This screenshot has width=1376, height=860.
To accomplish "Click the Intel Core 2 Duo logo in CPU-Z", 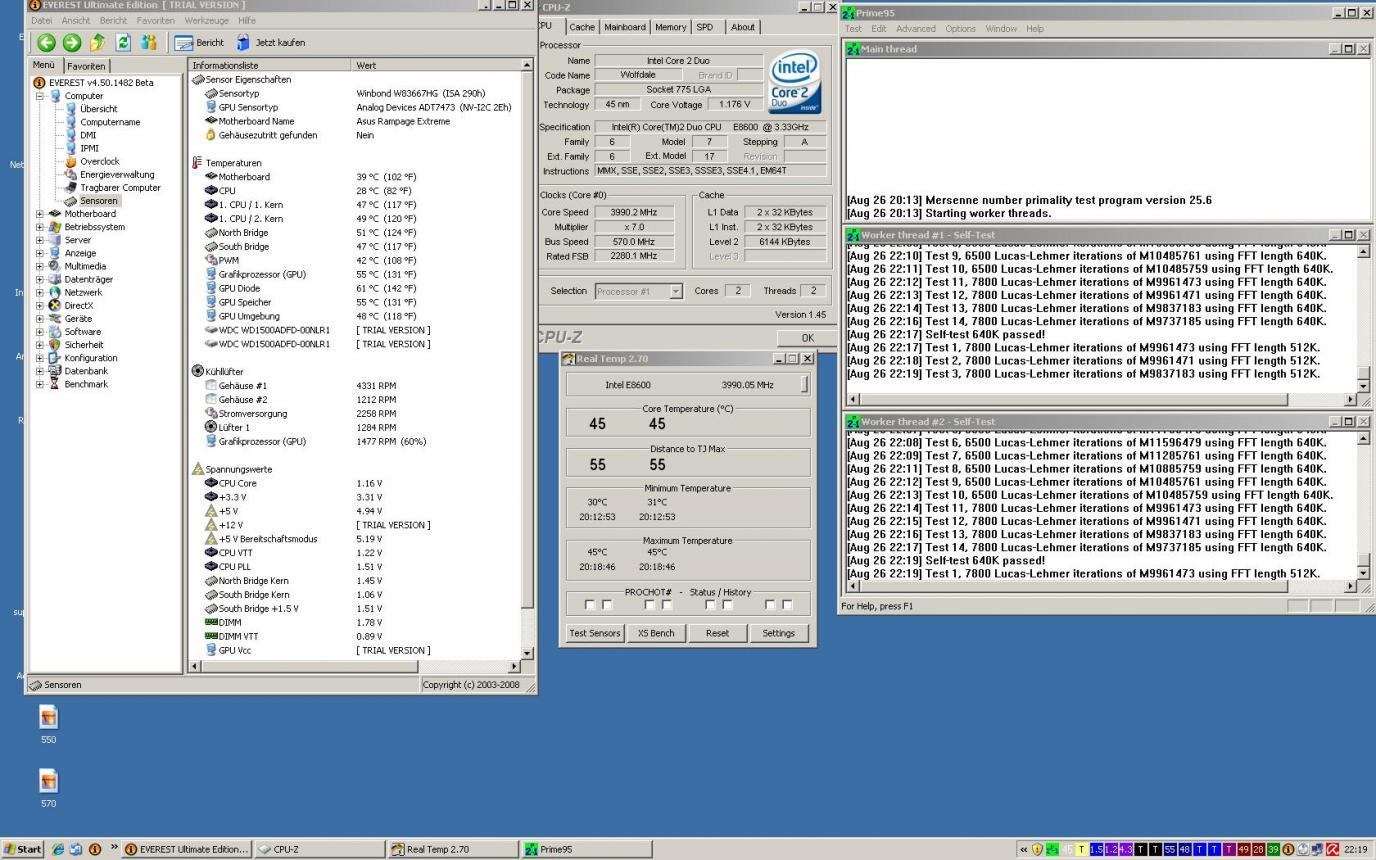I will pyautogui.click(x=795, y=82).
